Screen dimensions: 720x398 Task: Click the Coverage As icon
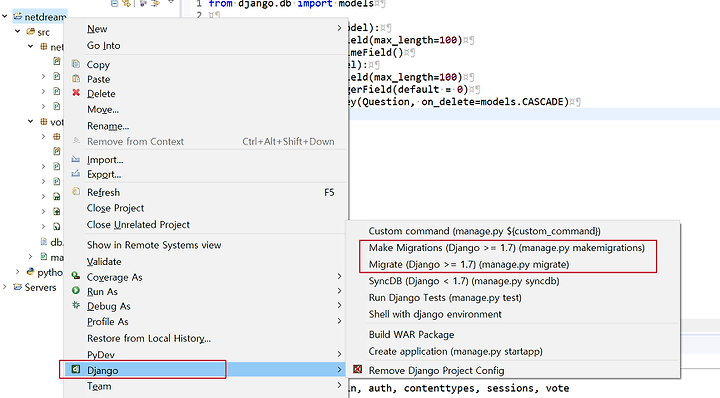[76, 276]
